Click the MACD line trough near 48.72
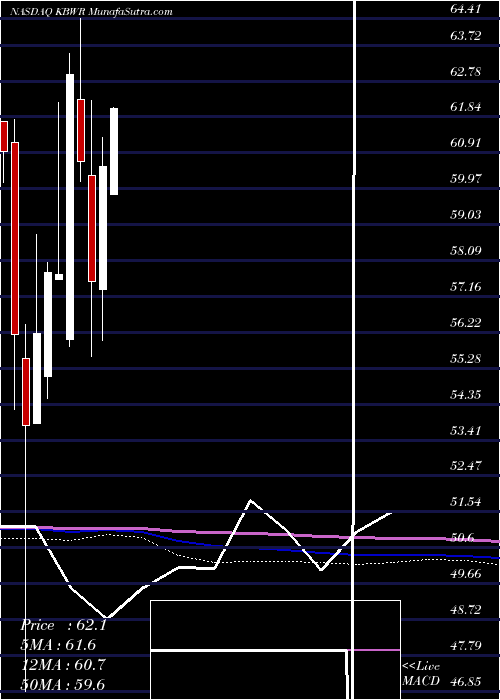This screenshot has width=500, height=700. [x=106, y=617]
